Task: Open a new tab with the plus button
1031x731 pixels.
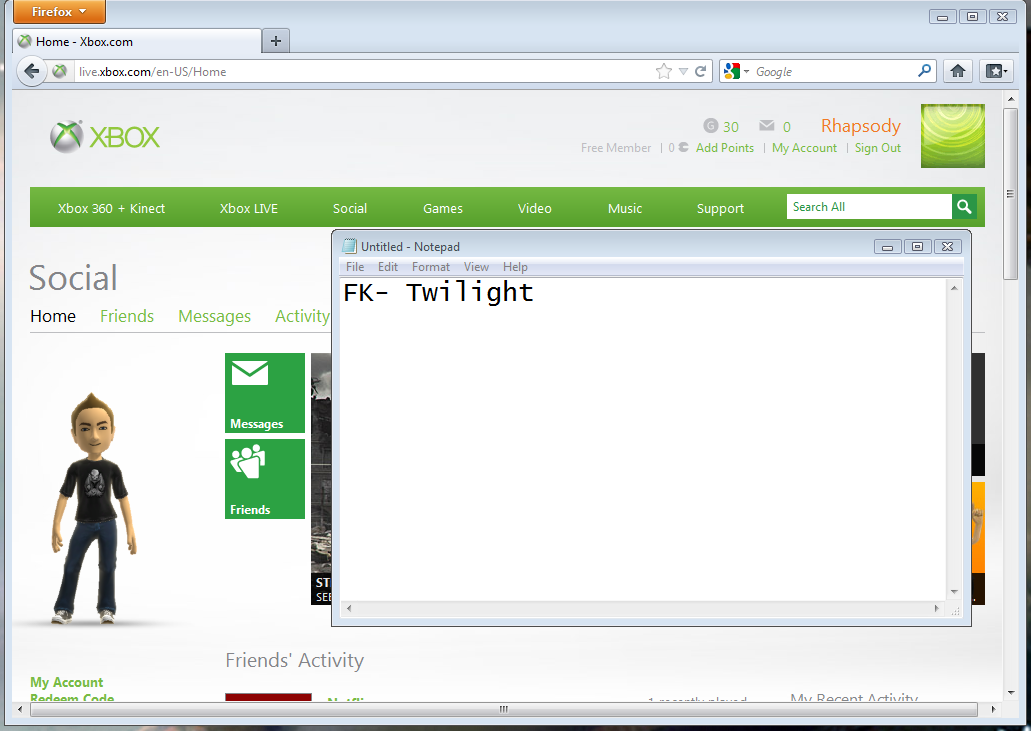Action: 276,41
